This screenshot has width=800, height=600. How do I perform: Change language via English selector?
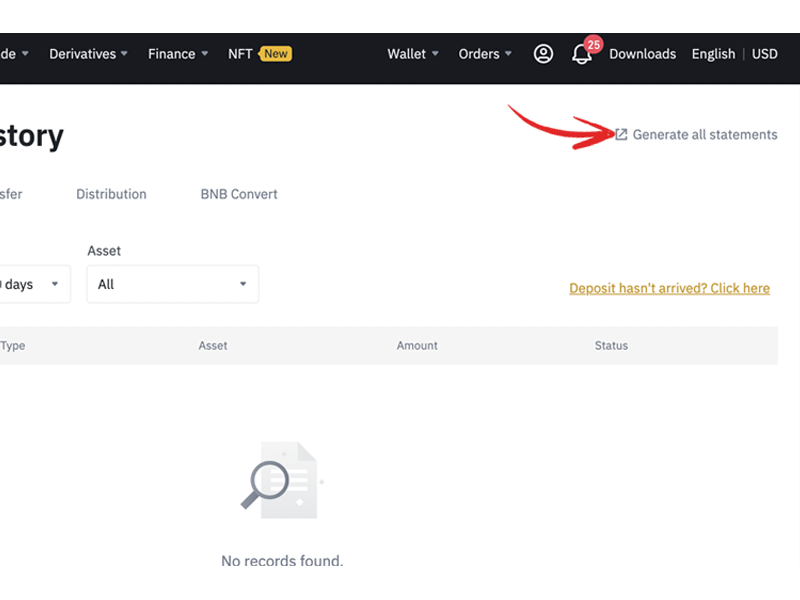[x=713, y=54]
